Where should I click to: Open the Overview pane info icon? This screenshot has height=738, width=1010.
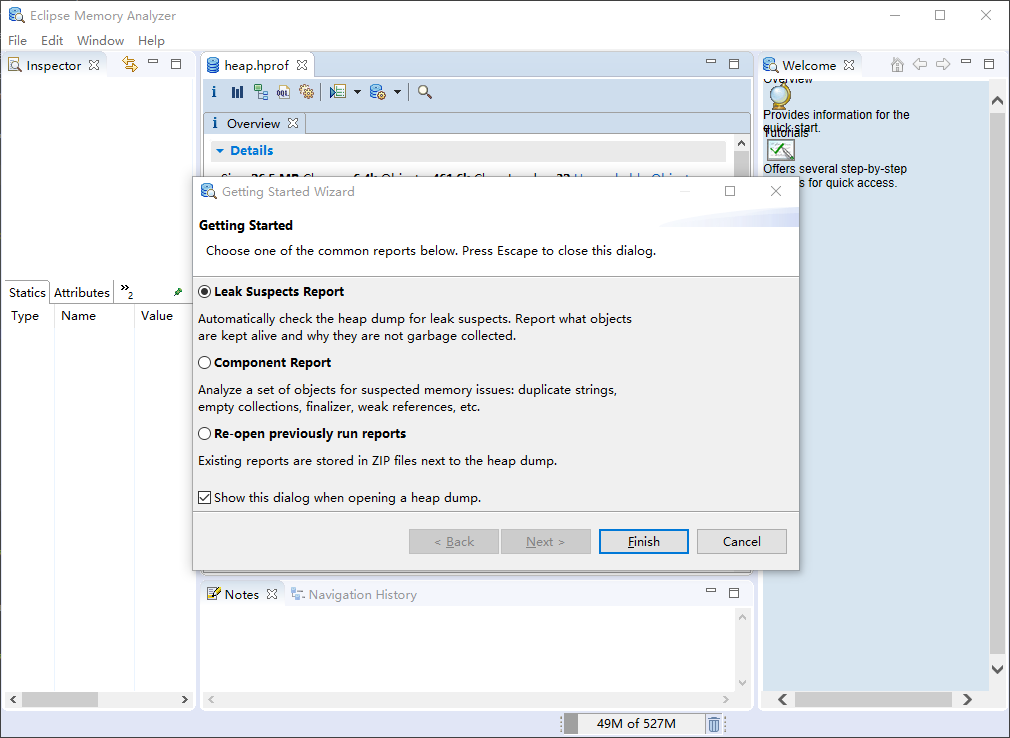(214, 92)
